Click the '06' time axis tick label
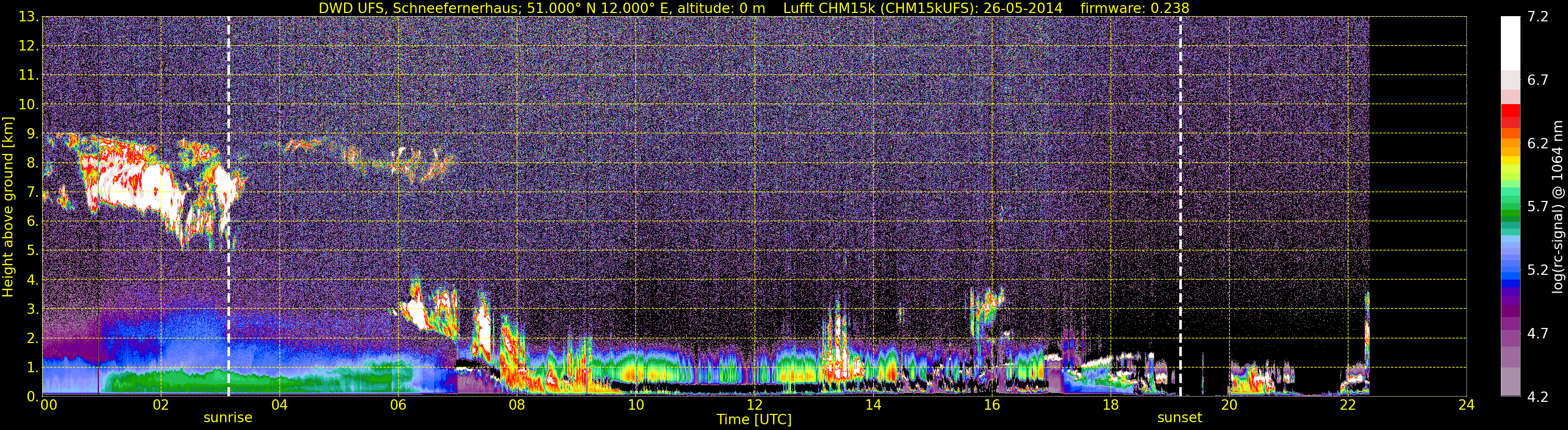The image size is (1568, 430). coord(398,405)
